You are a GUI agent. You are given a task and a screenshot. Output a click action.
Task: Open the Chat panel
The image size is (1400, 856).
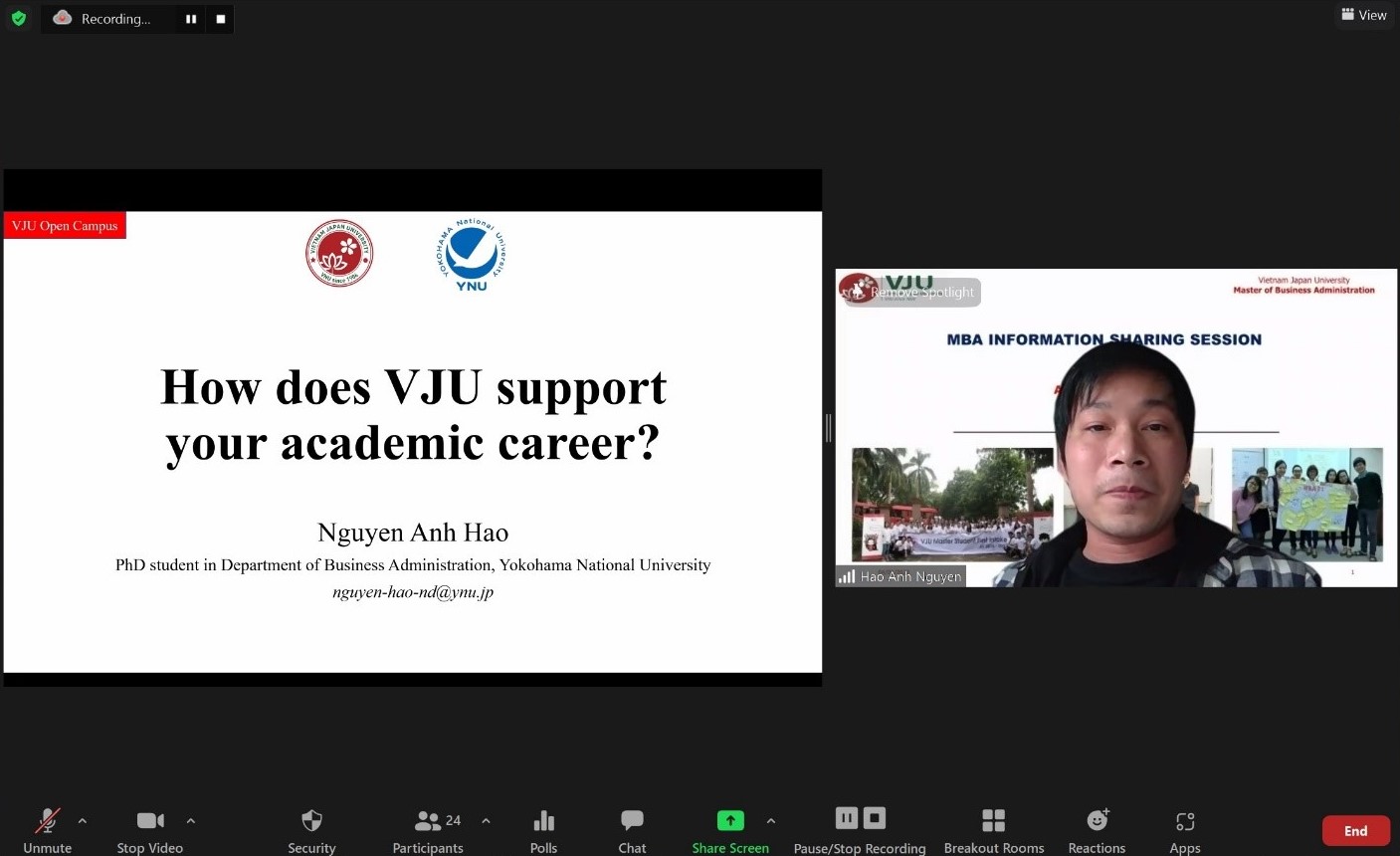(632, 831)
